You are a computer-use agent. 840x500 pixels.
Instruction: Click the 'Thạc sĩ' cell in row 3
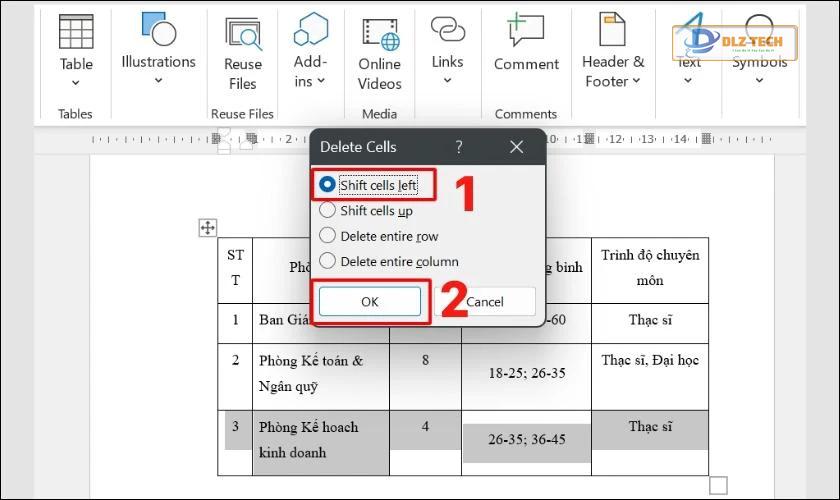(x=650, y=443)
